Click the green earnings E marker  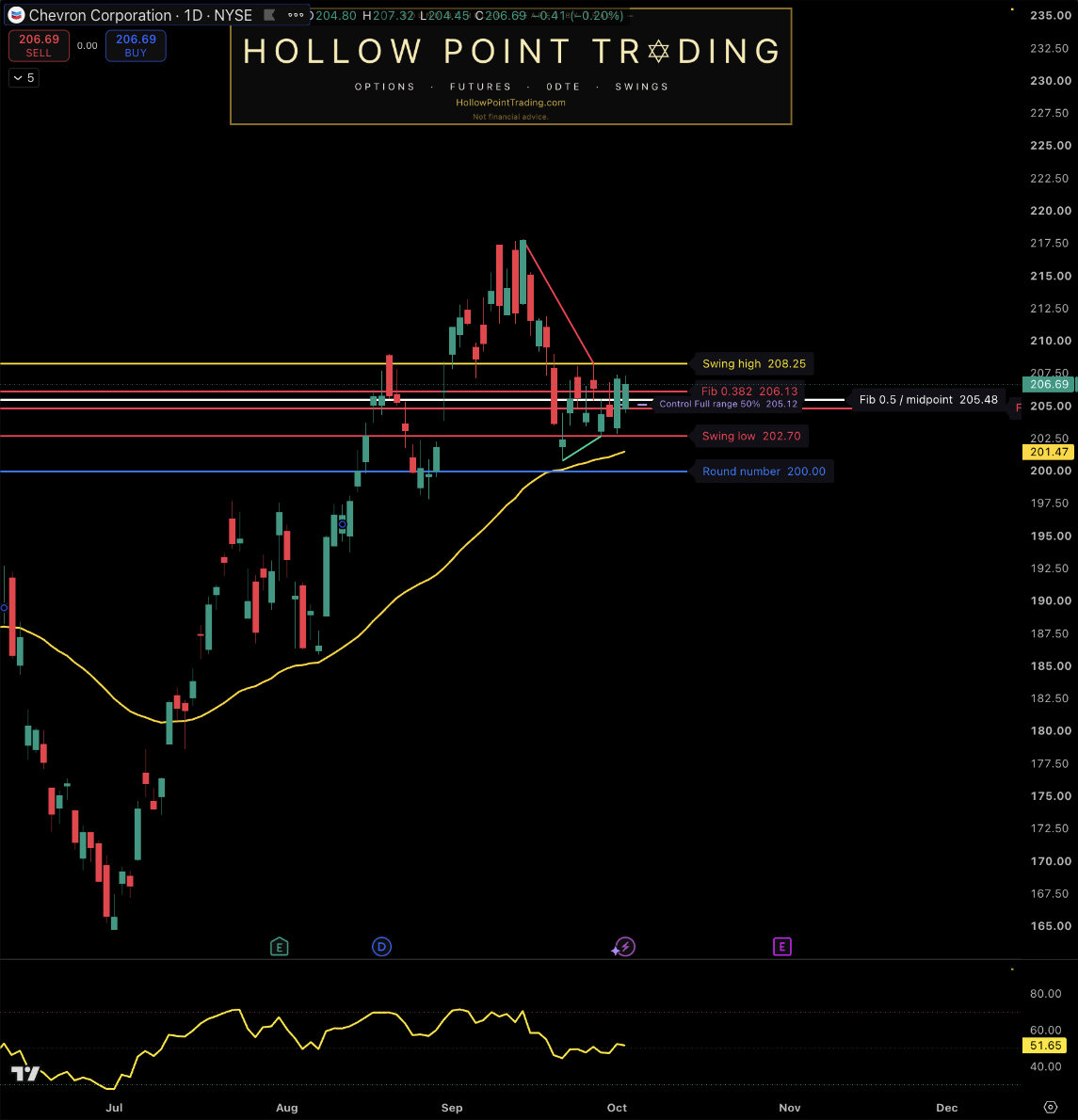280,947
